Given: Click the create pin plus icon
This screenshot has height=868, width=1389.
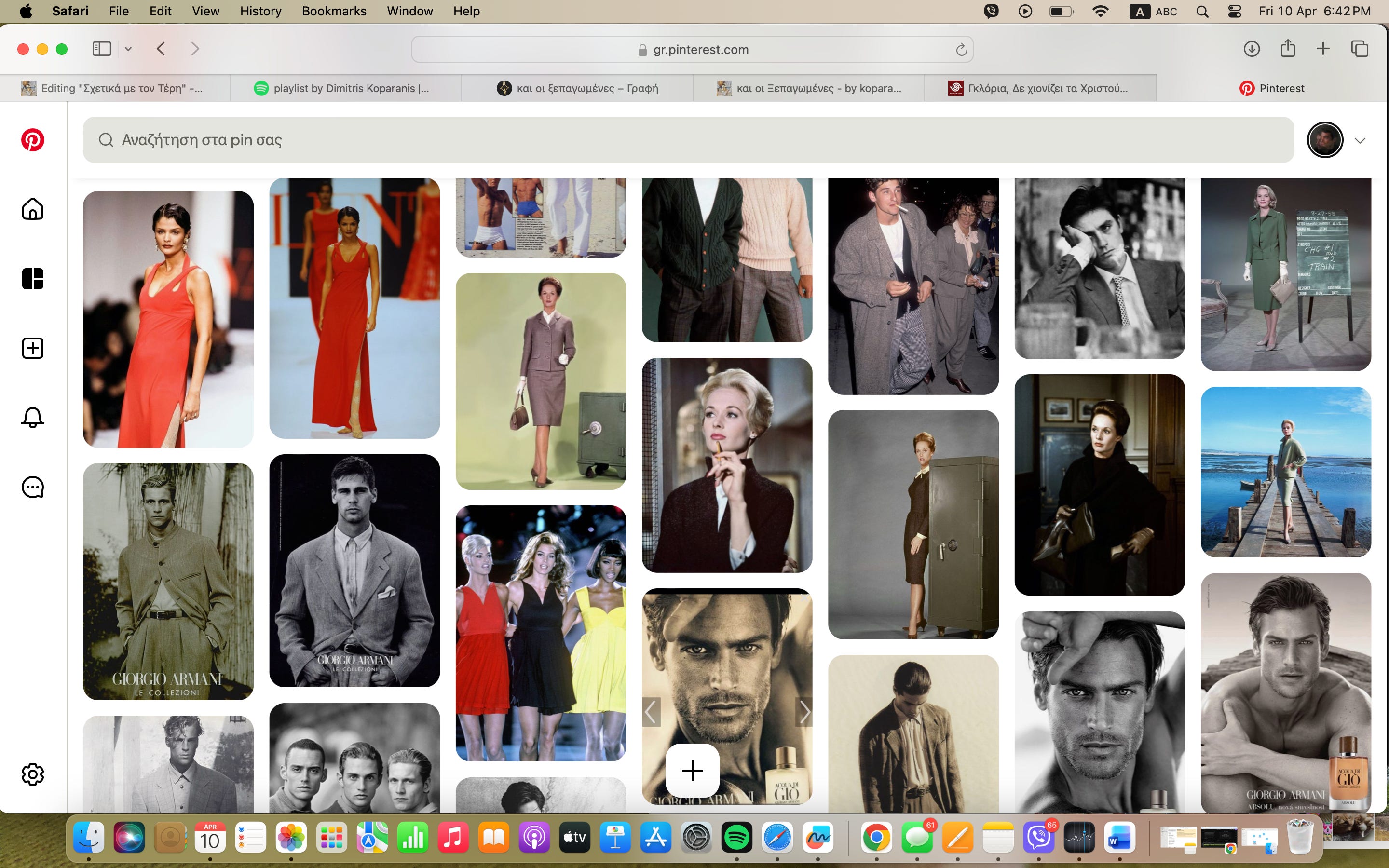Looking at the screenshot, I should pos(33,348).
